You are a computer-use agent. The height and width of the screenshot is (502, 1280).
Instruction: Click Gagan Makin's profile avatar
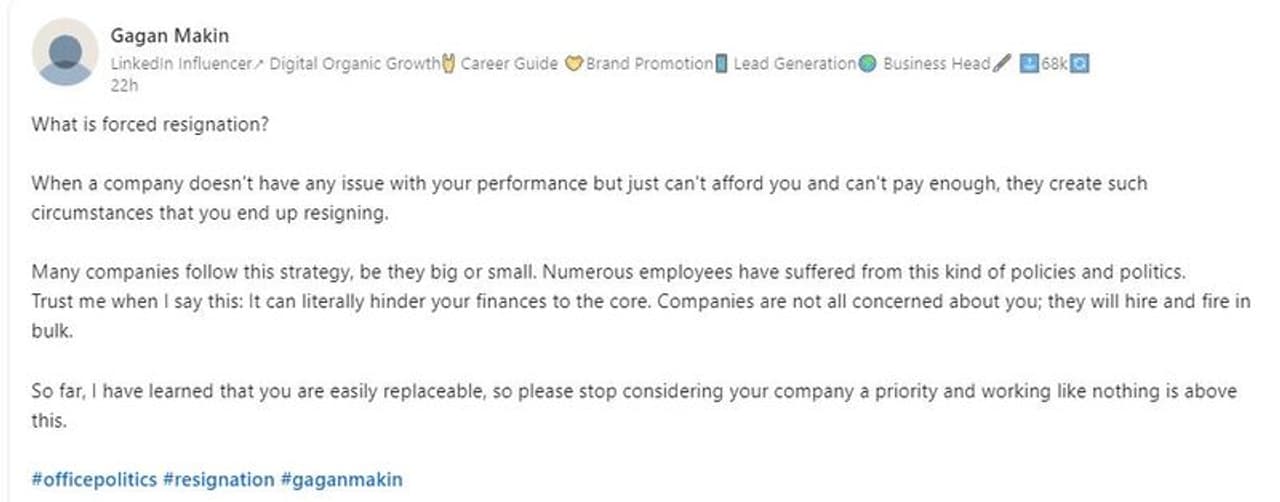tap(65, 52)
